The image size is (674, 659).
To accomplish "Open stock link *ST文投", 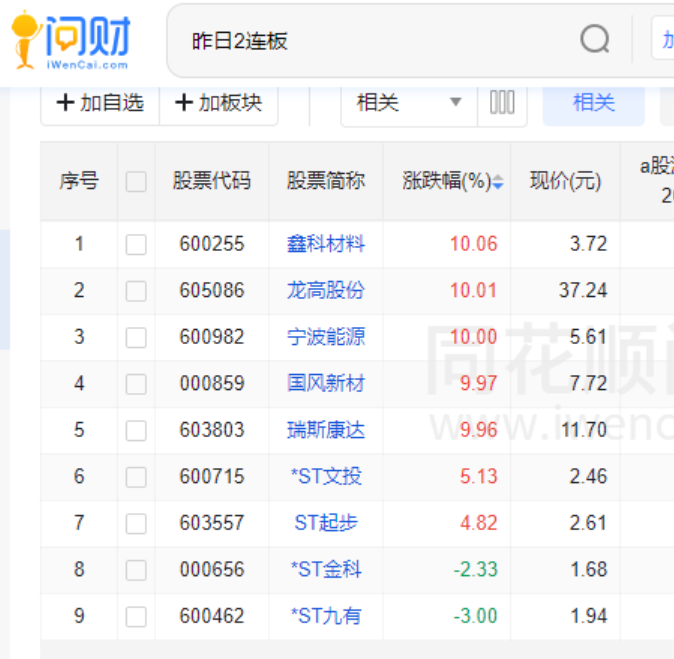I will 326,476.
